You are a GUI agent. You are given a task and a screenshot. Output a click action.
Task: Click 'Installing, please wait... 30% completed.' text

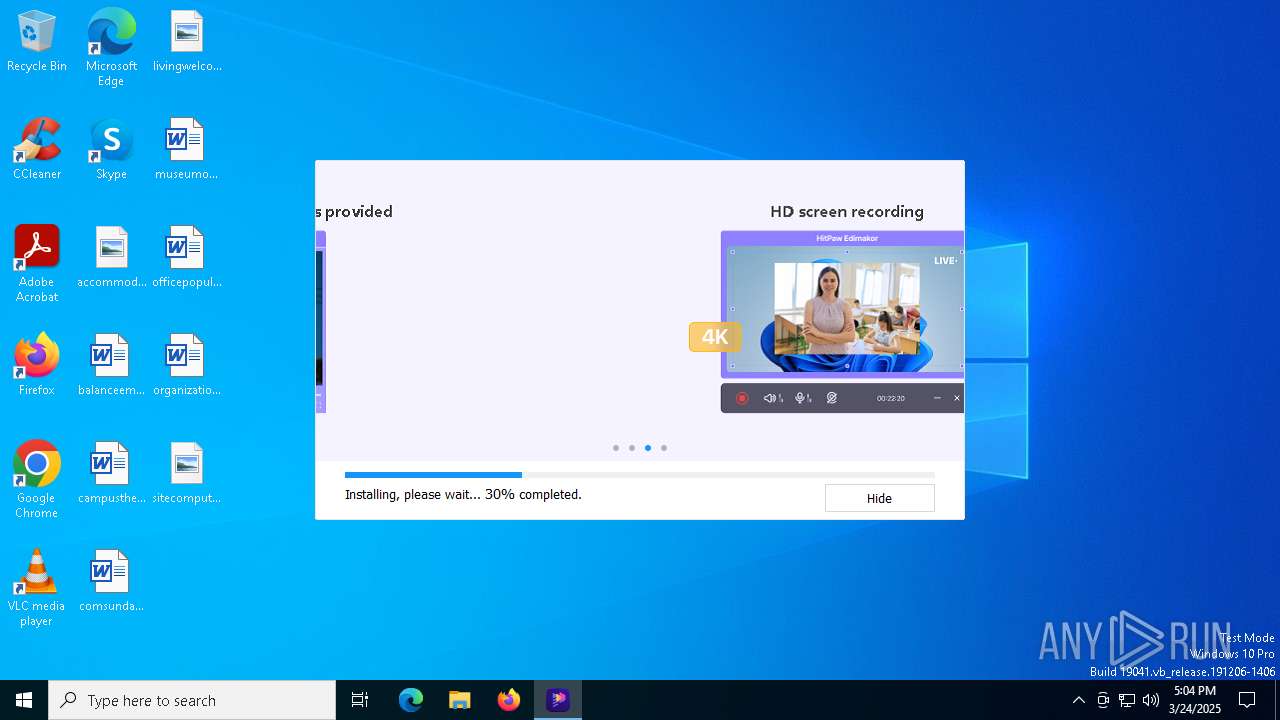pyautogui.click(x=463, y=494)
